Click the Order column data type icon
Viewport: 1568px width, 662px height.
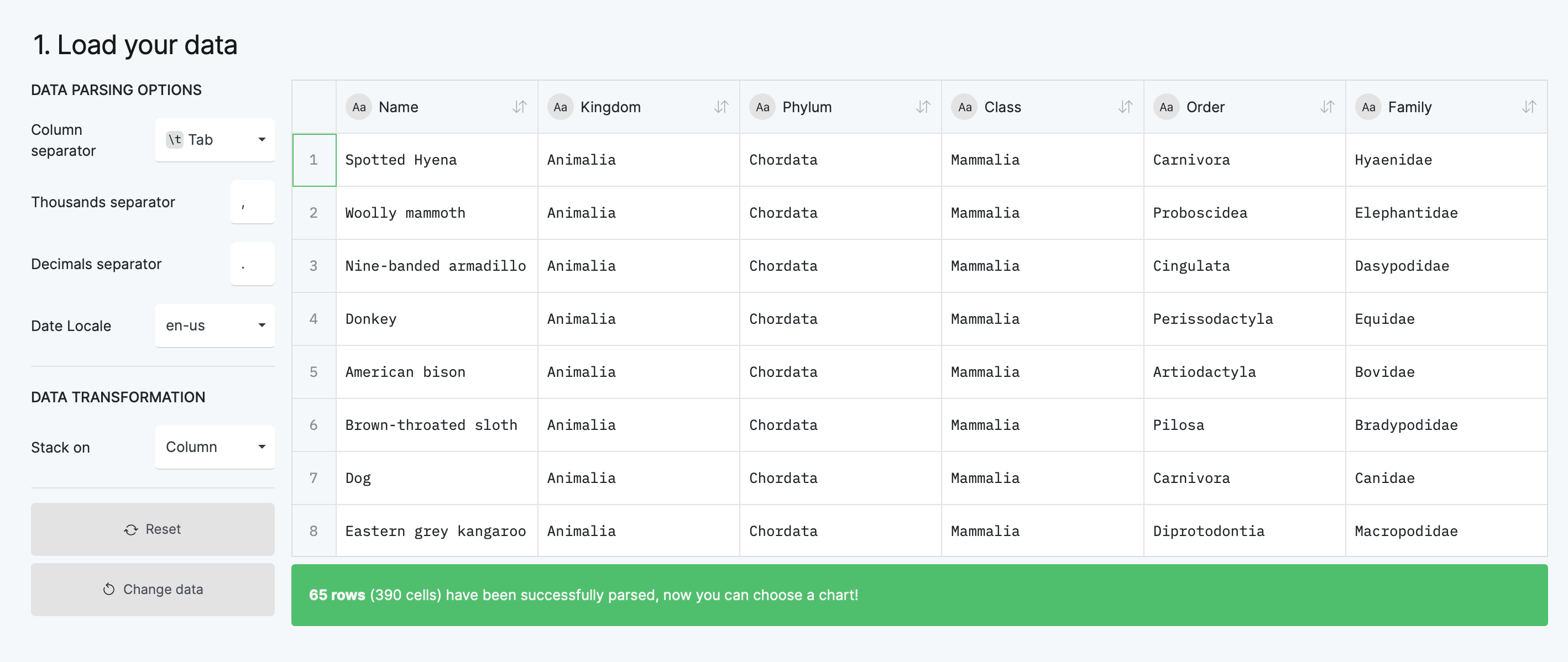1166,107
